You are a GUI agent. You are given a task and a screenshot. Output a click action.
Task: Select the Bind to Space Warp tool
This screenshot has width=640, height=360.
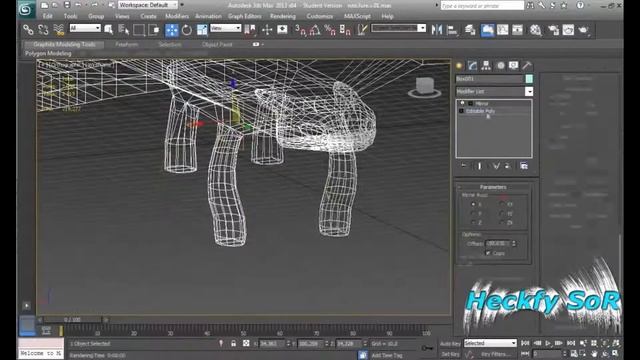tap(58, 30)
